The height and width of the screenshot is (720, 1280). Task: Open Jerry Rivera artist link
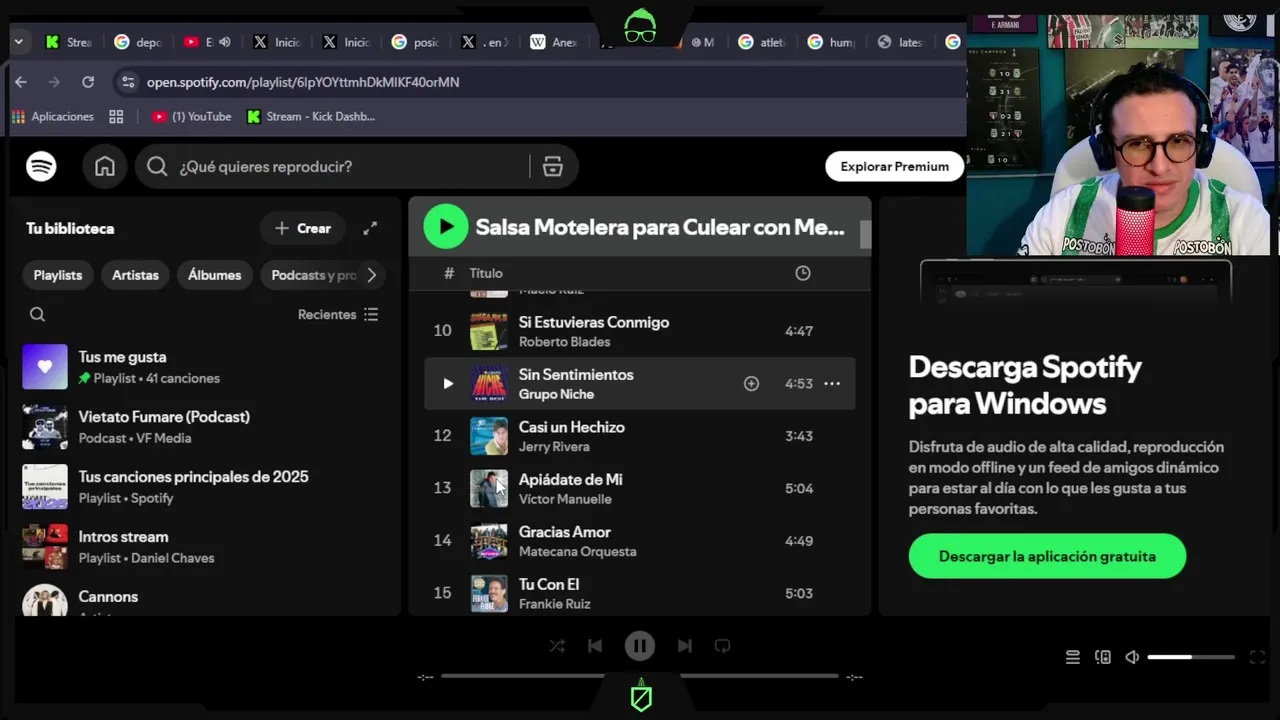tap(554, 447)
